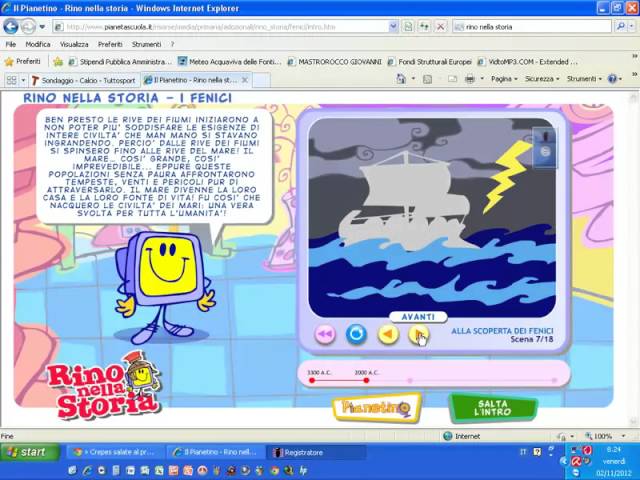Click the IT language indicator in tray
Image resolution: width=640 pixels, height=480 pixels.
coord(523,452)
